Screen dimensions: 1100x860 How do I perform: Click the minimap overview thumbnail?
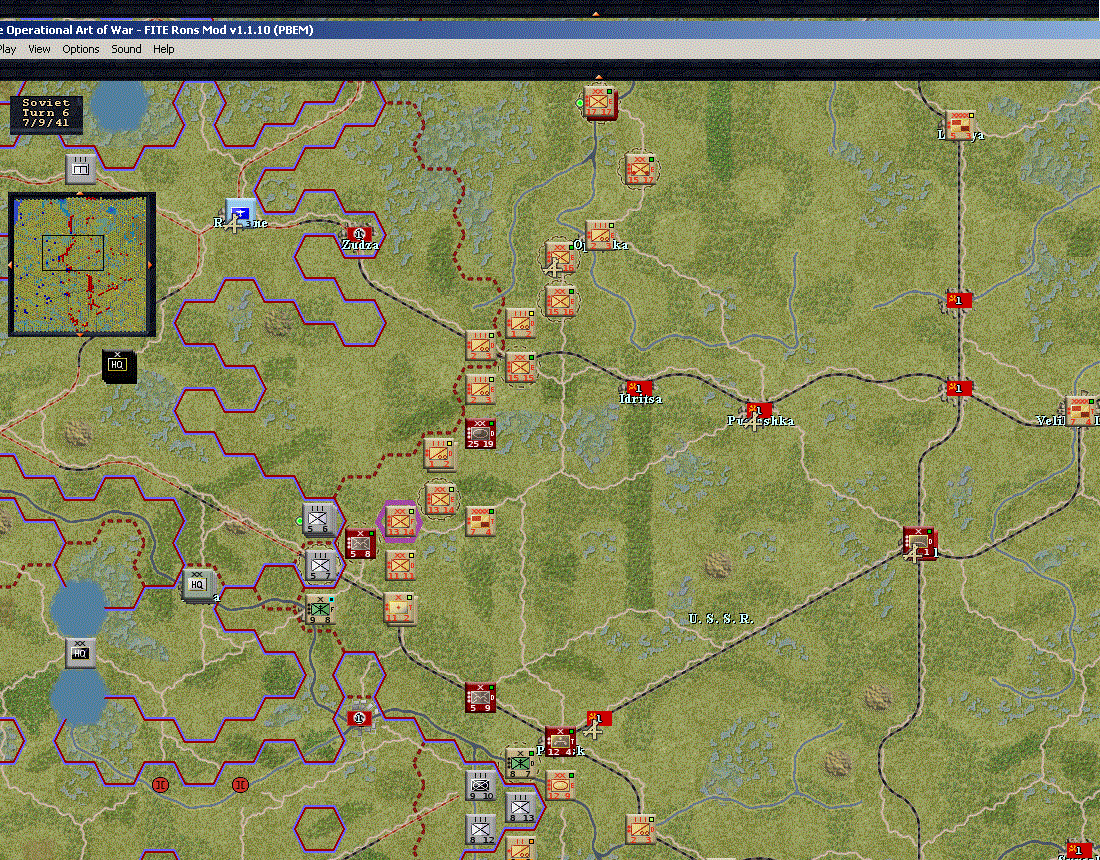81,264
